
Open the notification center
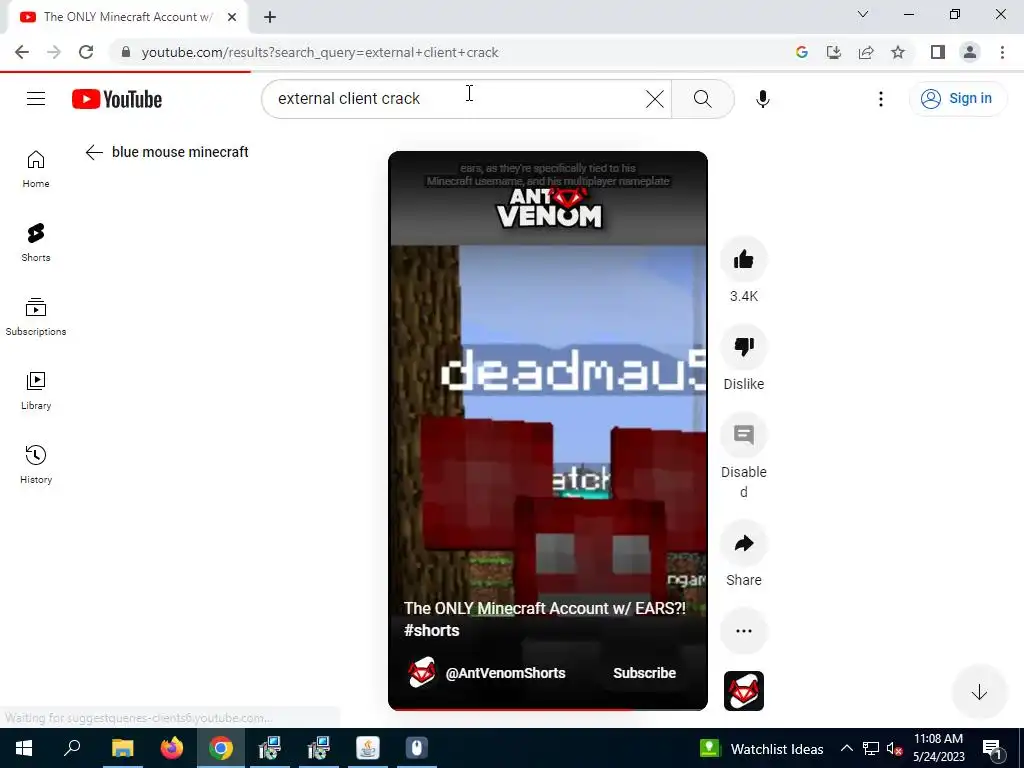(x=993, y=748)
